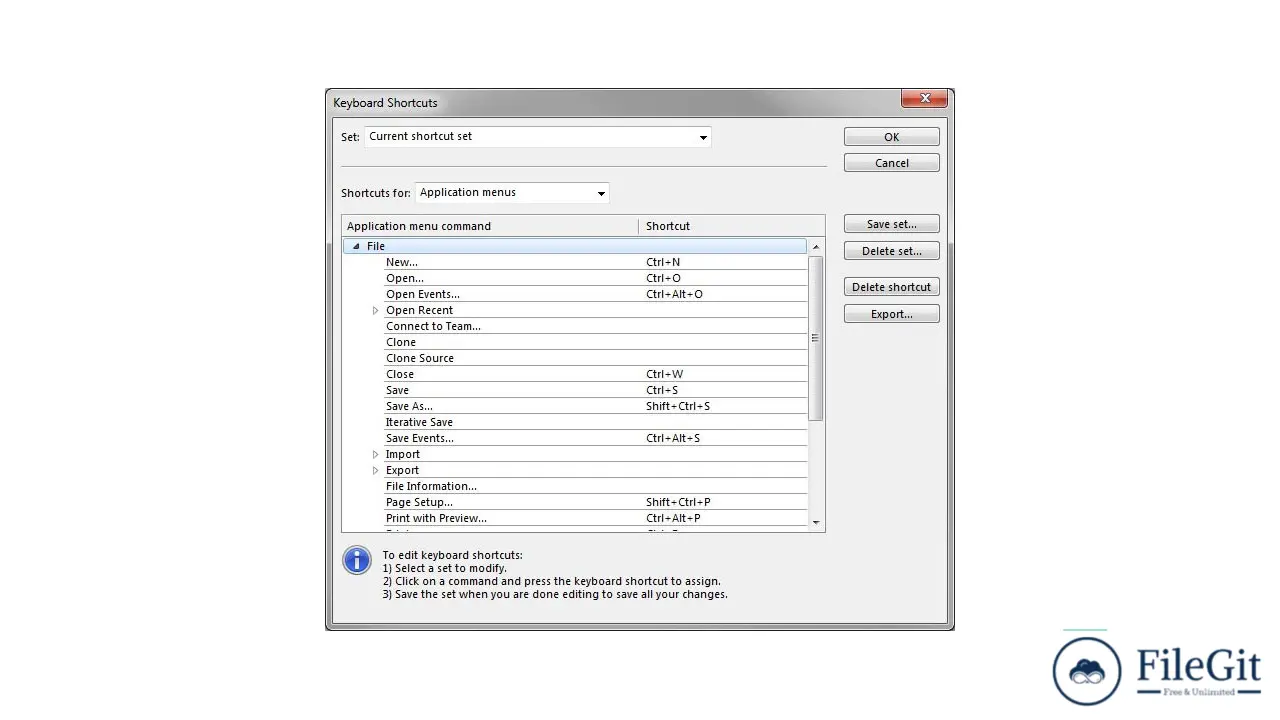Select the Close command row
1280x720 pixels.
595,374
